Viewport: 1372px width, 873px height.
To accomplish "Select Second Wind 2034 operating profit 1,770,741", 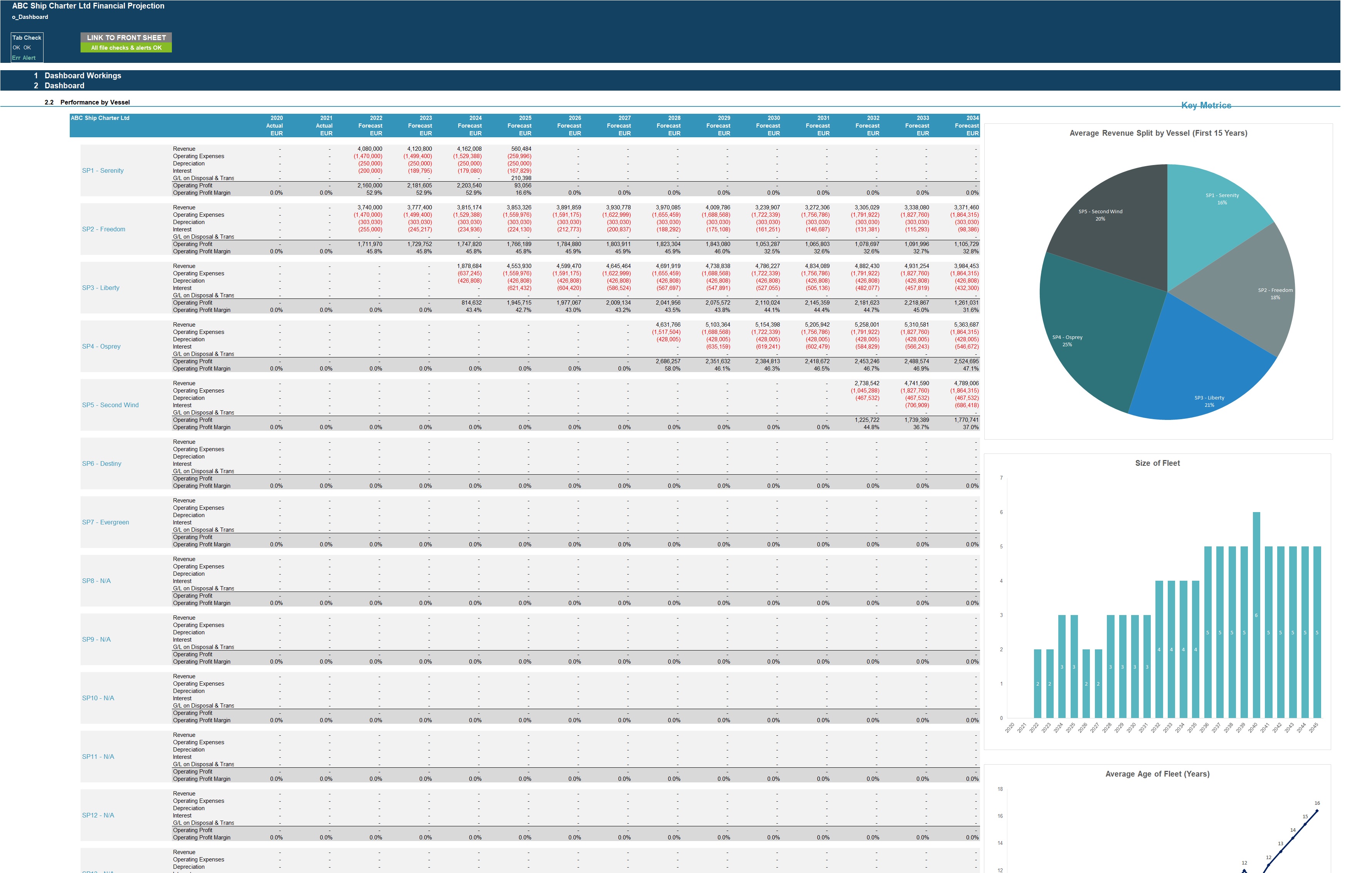I will tap(966, 420).
